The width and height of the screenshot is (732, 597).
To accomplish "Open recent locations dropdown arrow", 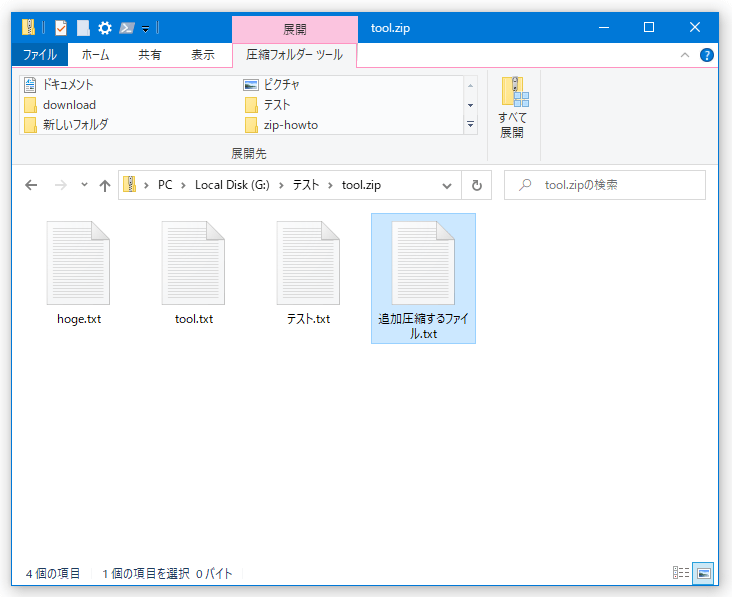I will pos(84,184).
